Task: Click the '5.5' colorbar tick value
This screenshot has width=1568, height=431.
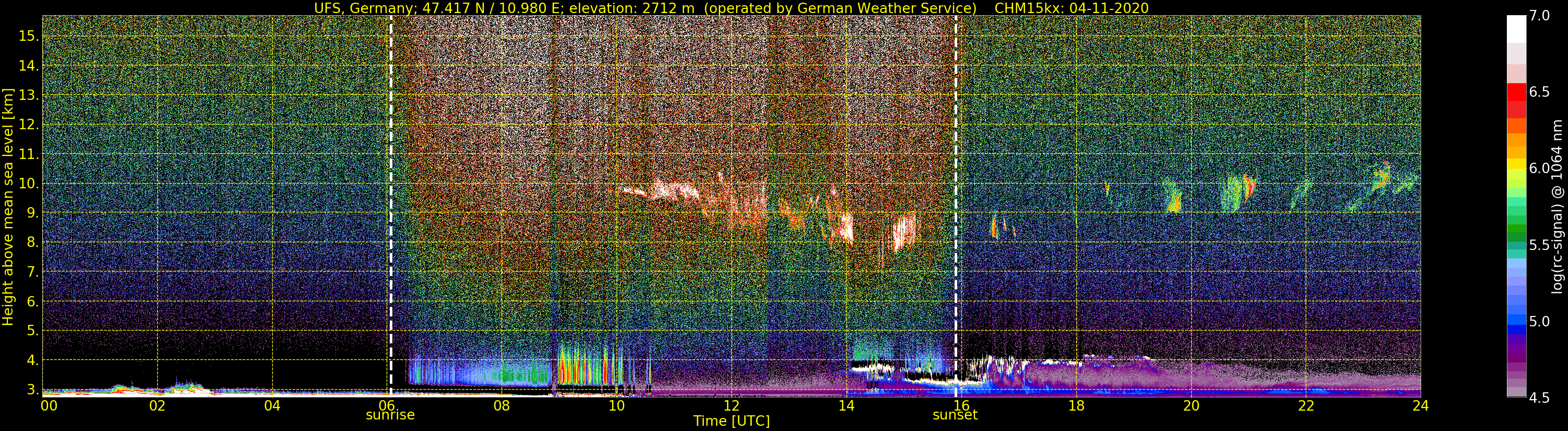Action: tap(1539, 245)
